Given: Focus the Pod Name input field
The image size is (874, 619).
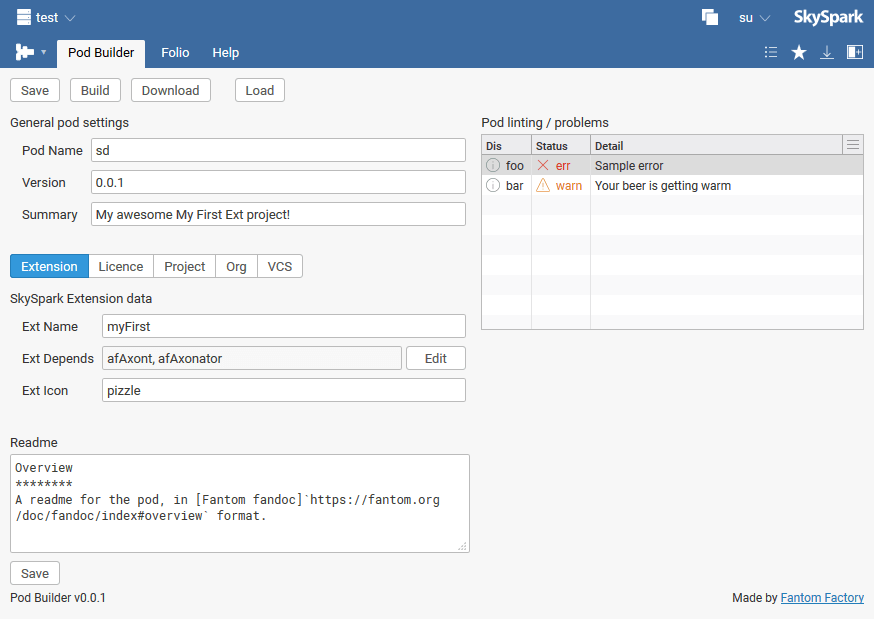Looking at the screenshot, I should click(x=278, y=150).
